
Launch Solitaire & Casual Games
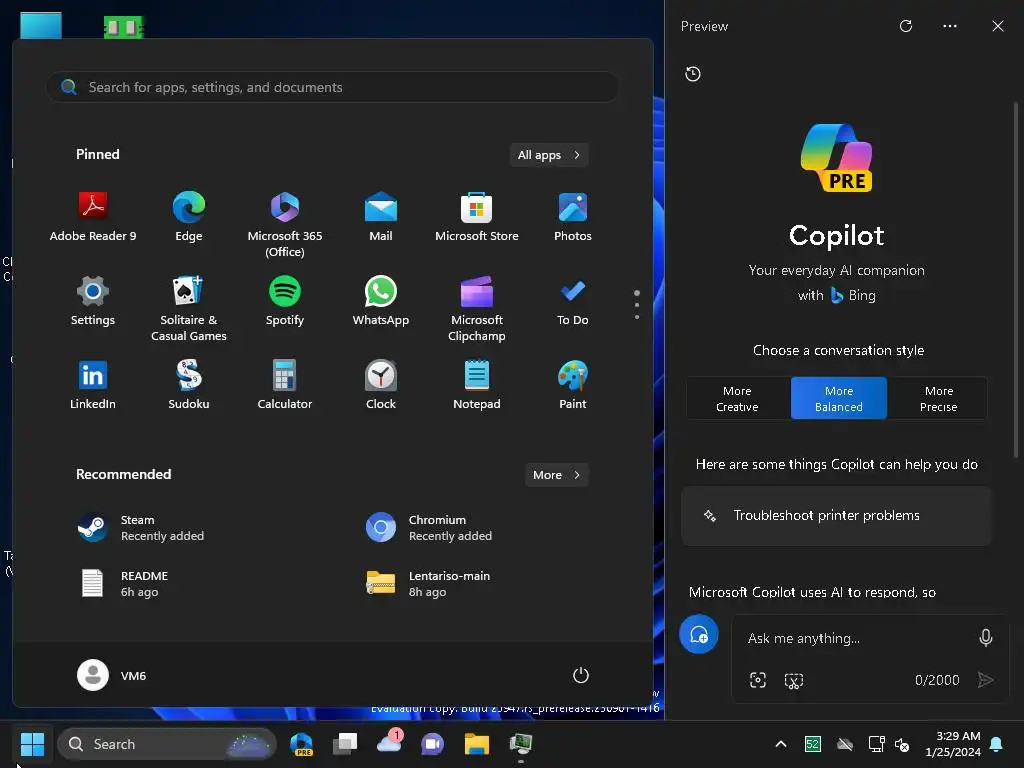(x=189, y=308)
